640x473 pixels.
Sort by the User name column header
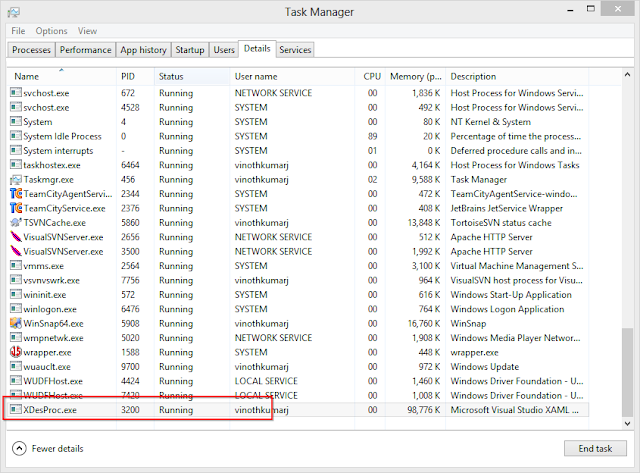point(292,76)
